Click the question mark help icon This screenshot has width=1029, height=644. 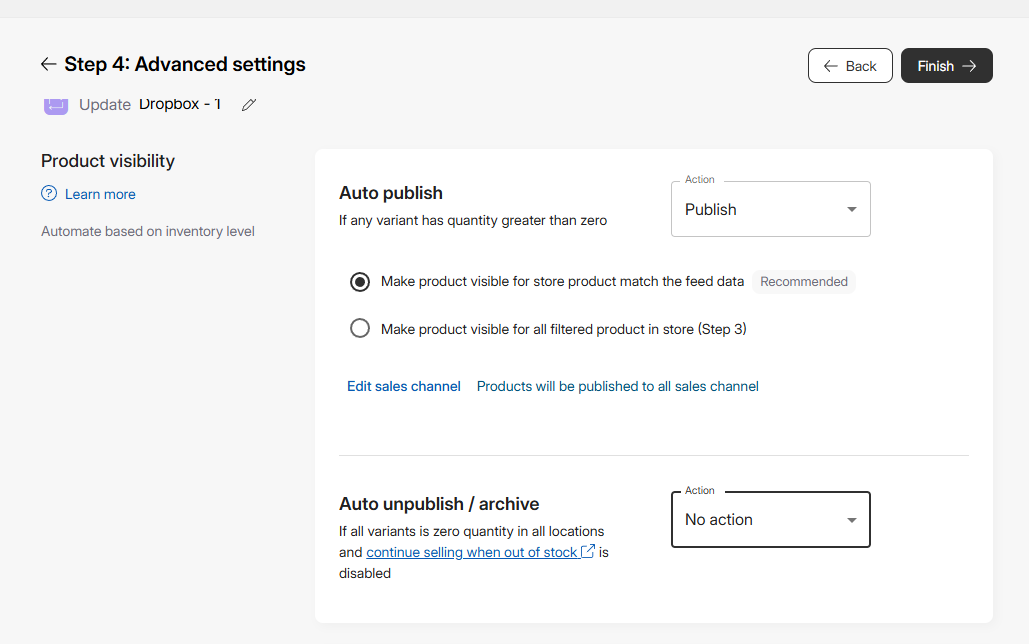(x=49, y=194)
